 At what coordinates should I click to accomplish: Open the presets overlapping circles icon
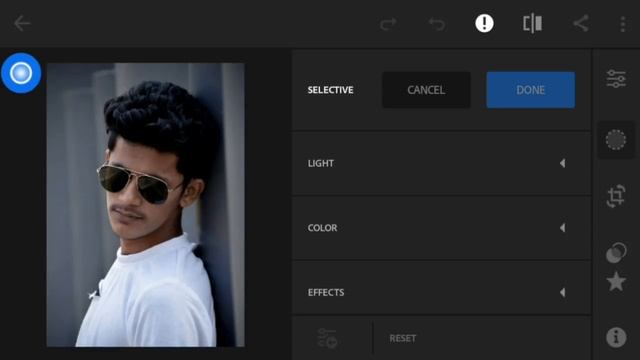616,253
